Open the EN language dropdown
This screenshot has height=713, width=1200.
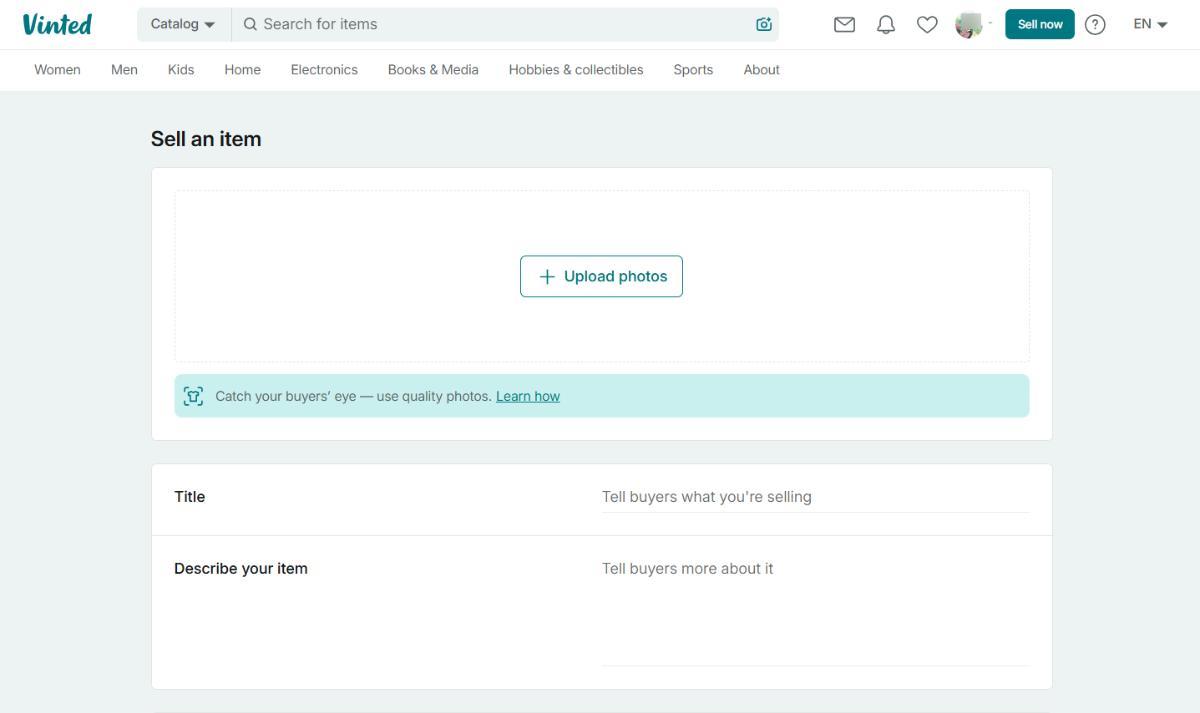(x=1150, y=24)
